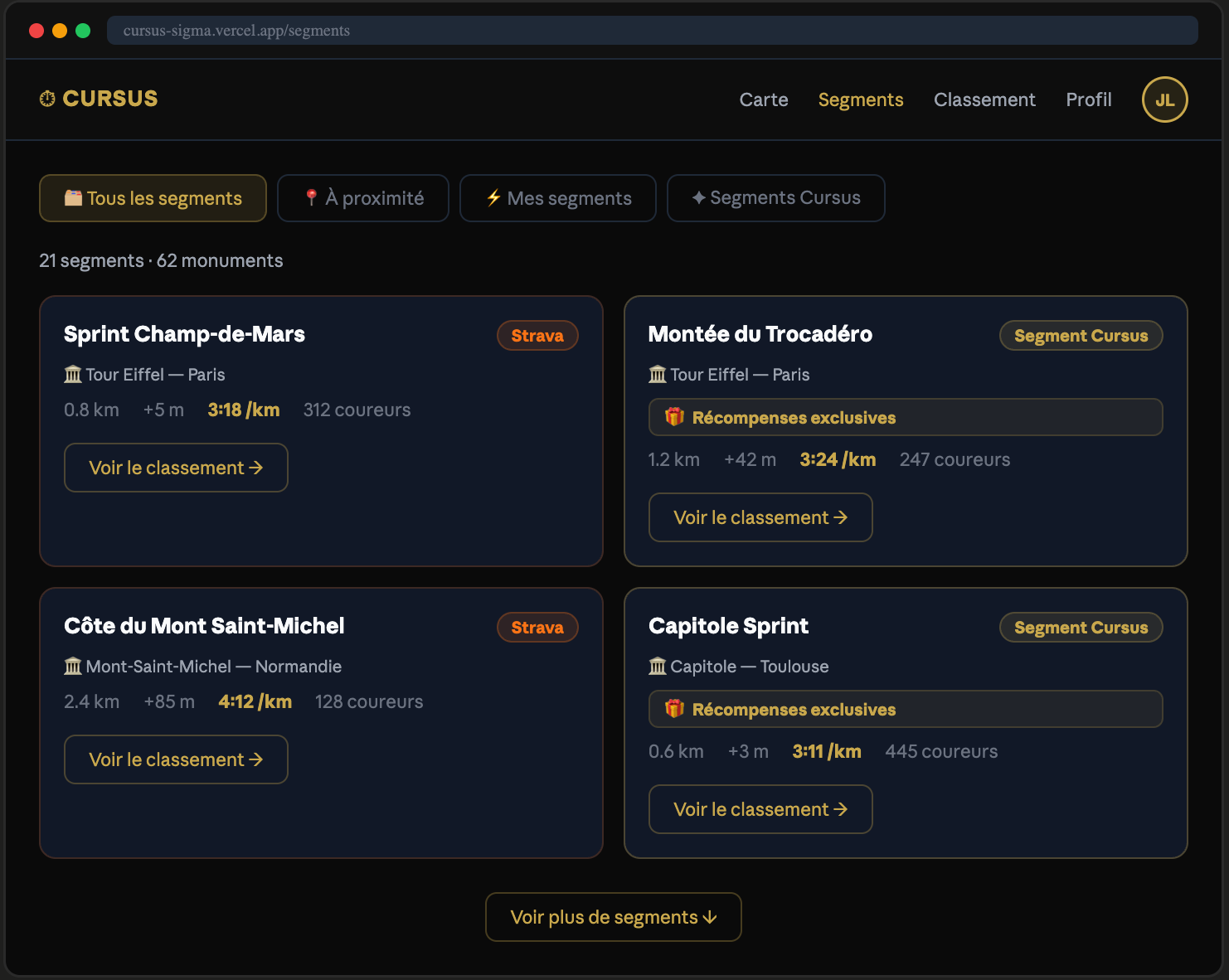Open the Sprint Champ-de-Mars title
Image resolution: width=1229 pixels, height=980 pixels.
tap(184, 334)
